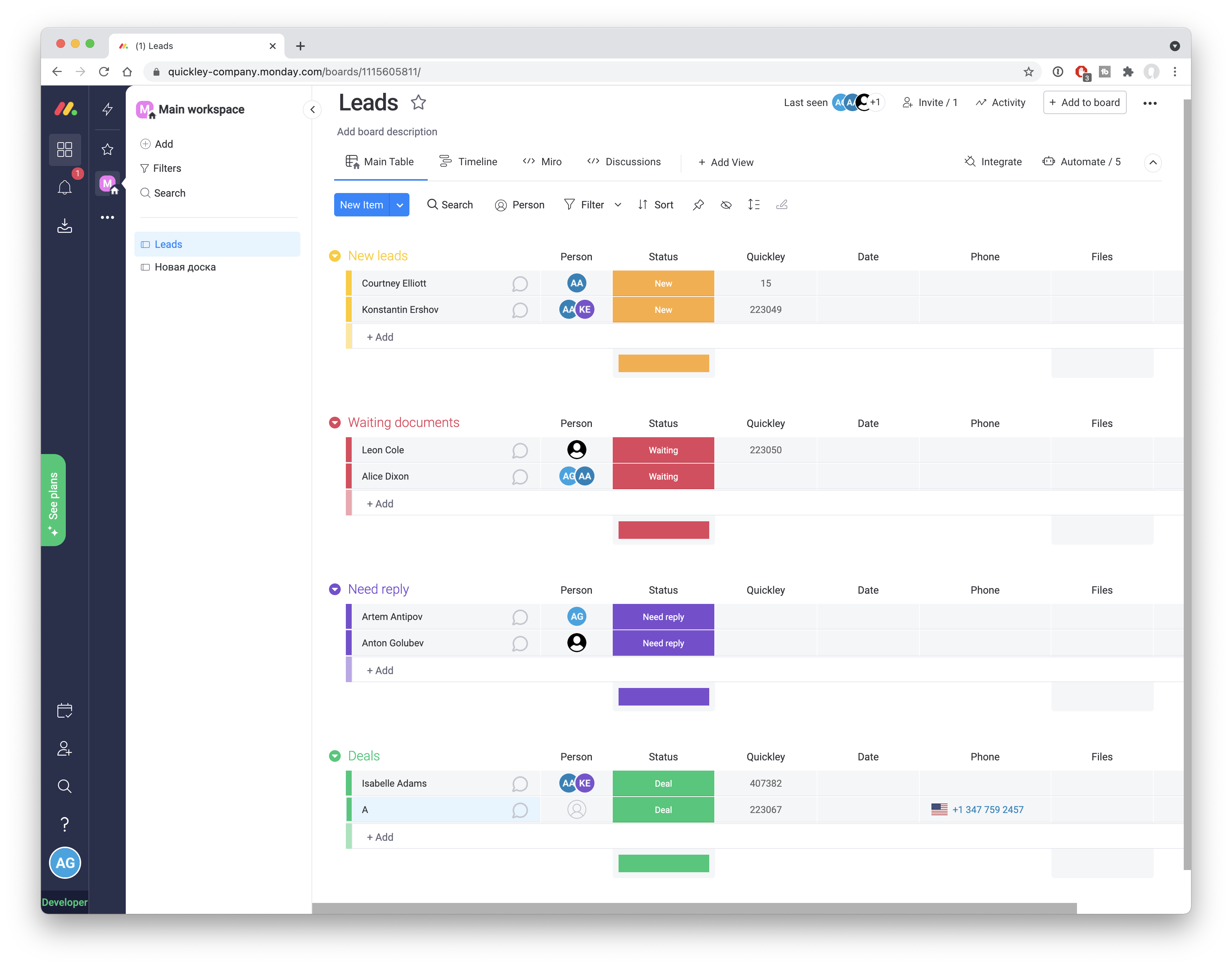Image resolution: width=1232 pixels, height=968 pixels.
Task: Collapse the New leads group
Action: (335, 256)
